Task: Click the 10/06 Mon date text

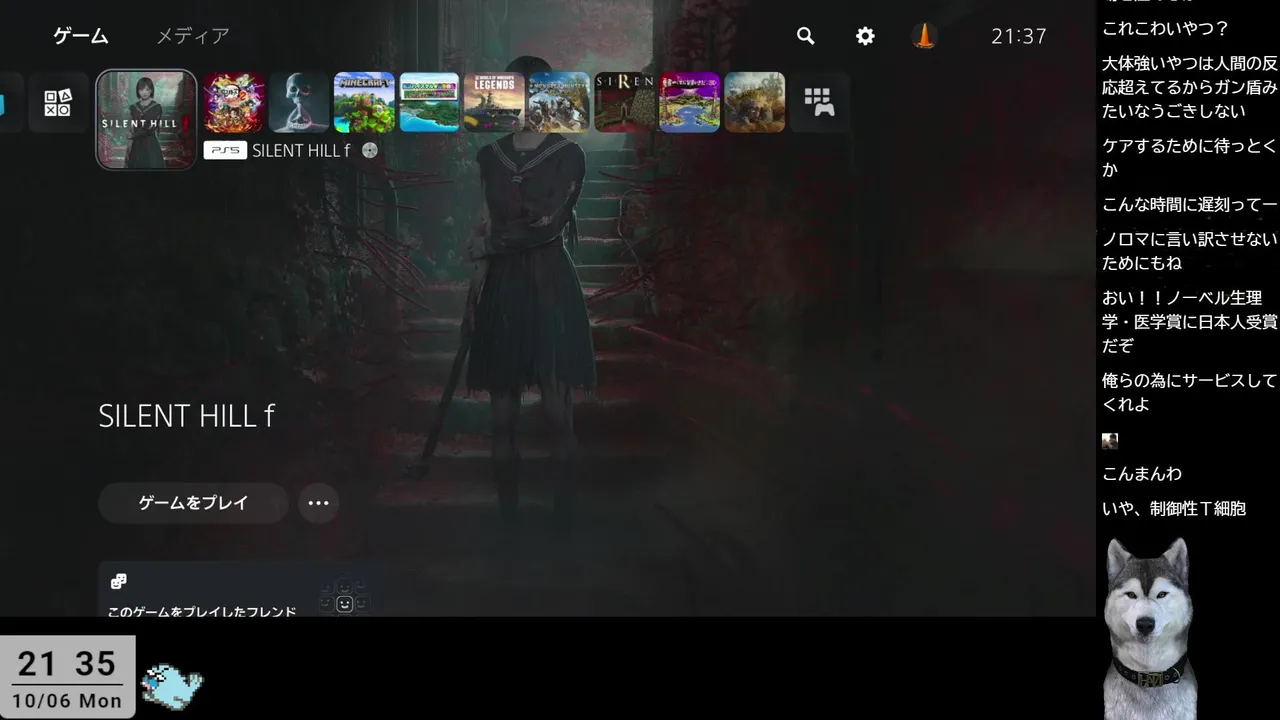Action: 67,701
